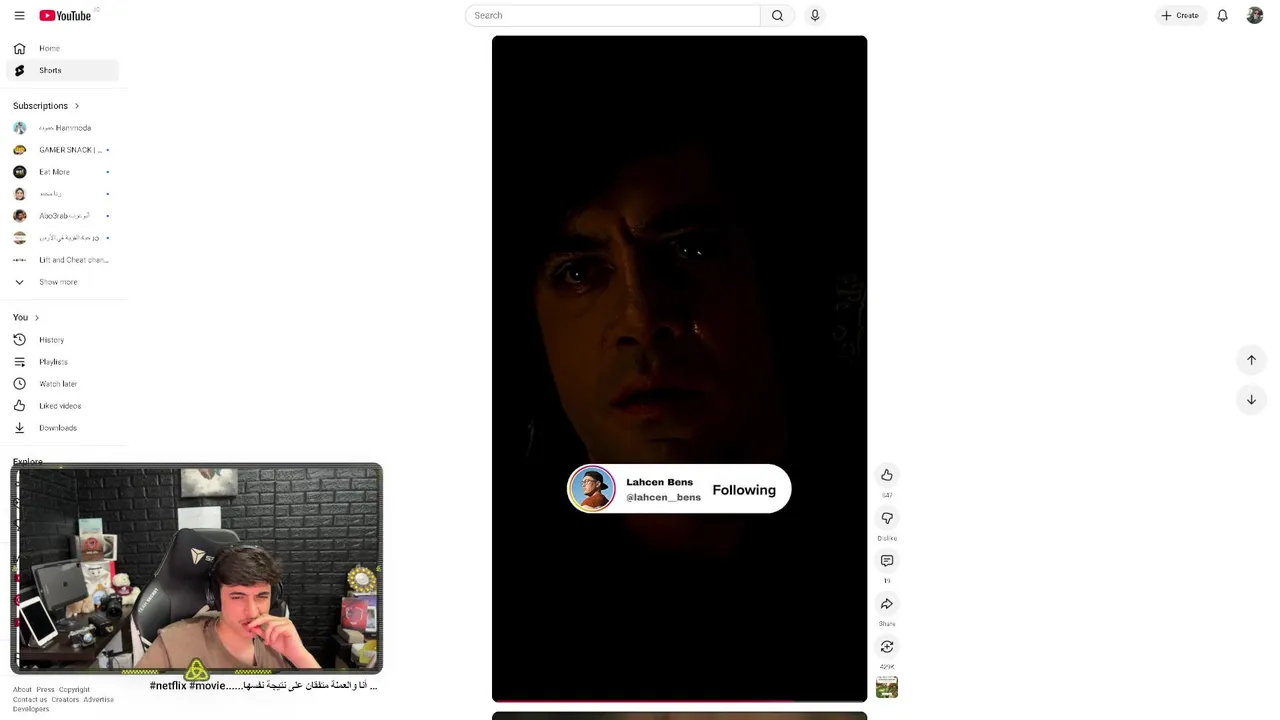Click the Eat More channel avatar
The width and height of the screenshot is (1280, 720).
pos(20,172)
